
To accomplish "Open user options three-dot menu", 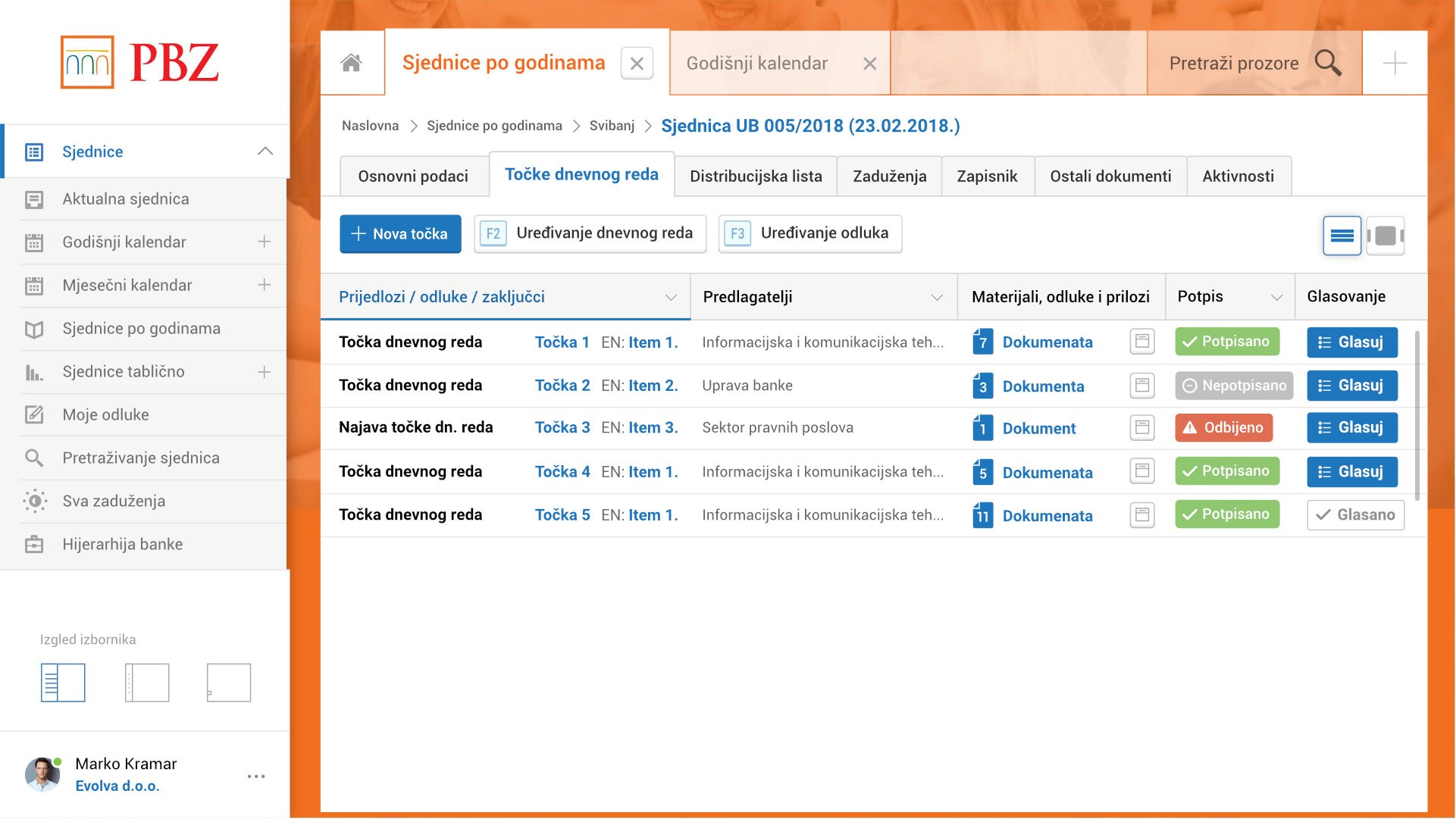I will 256,776.
